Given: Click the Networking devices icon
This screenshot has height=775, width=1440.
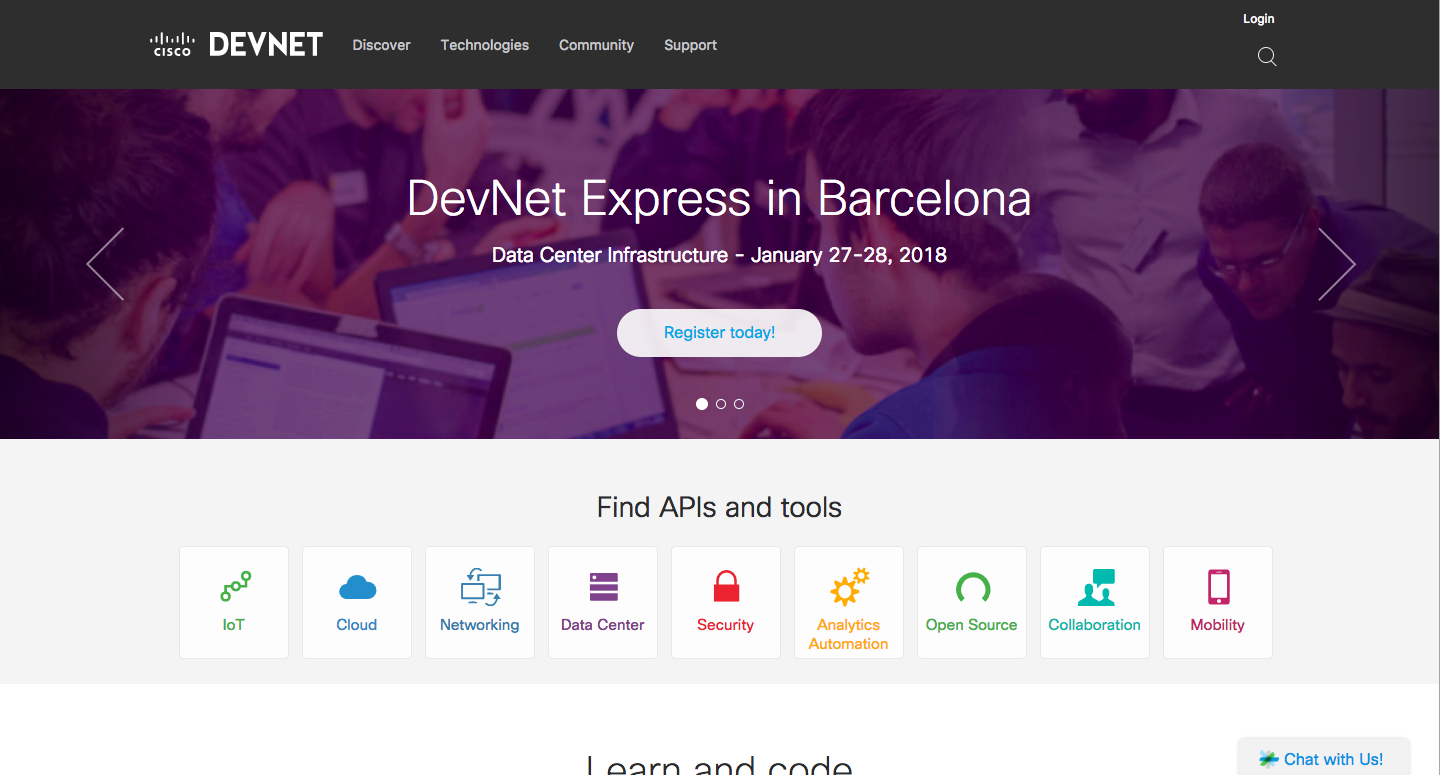Looking at the screenshot, I should pos(481,587).
